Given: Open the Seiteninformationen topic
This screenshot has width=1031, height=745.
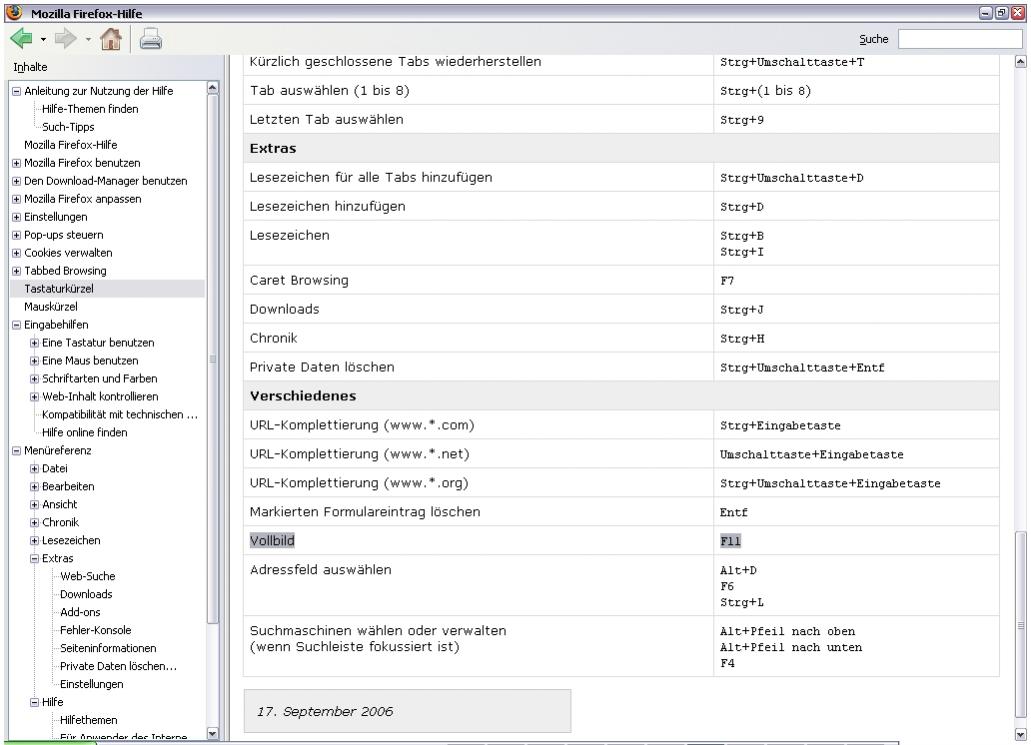Looking at the screenshot, I should tap(108, 648).
